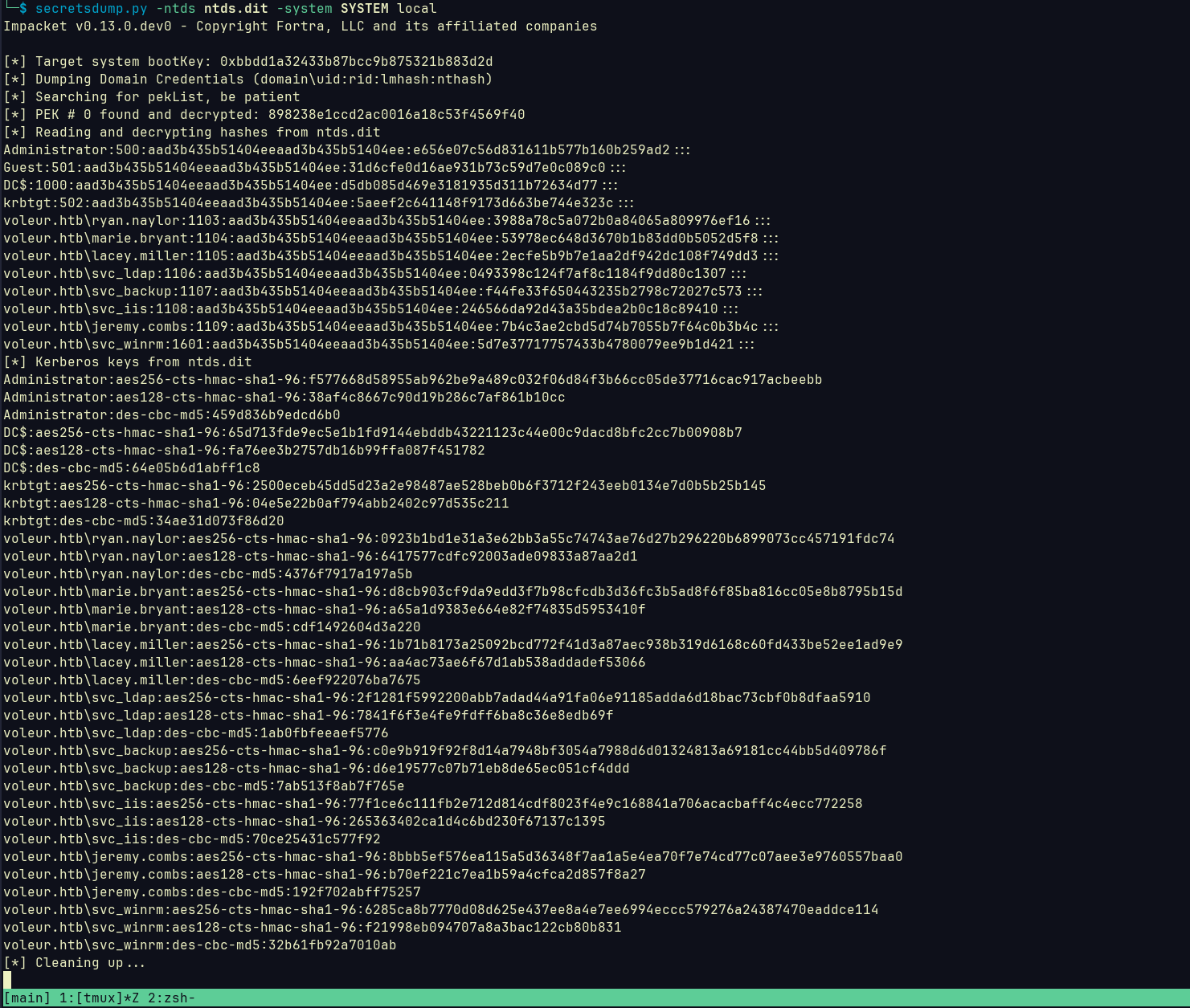Click the marie.bryant aes128 key line

325,610
